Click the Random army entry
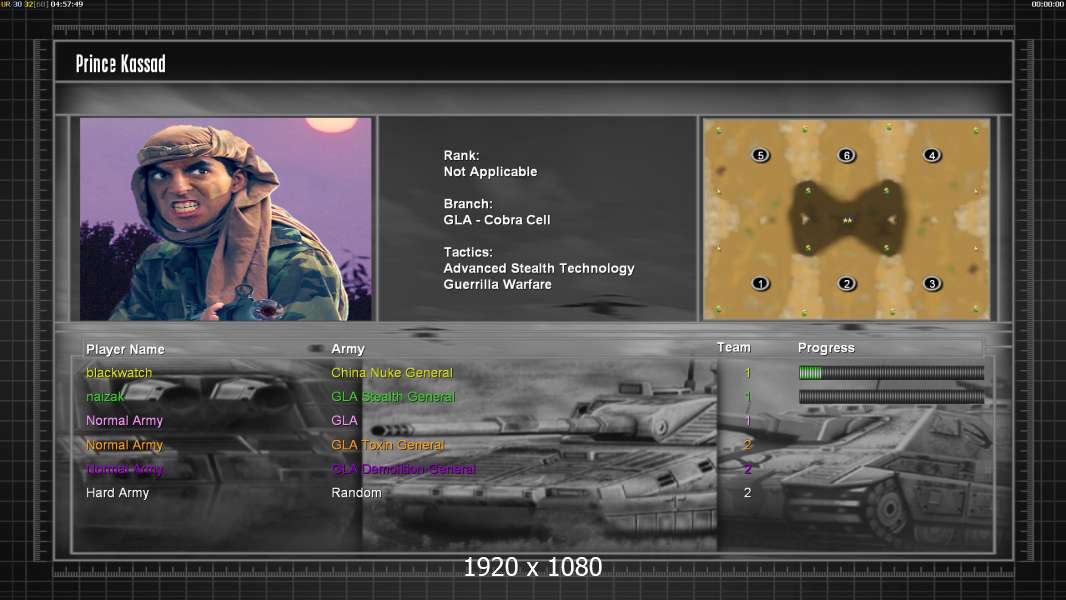Screen dimensions: 1066x600 pyautogui.click(x=356, y=493)
